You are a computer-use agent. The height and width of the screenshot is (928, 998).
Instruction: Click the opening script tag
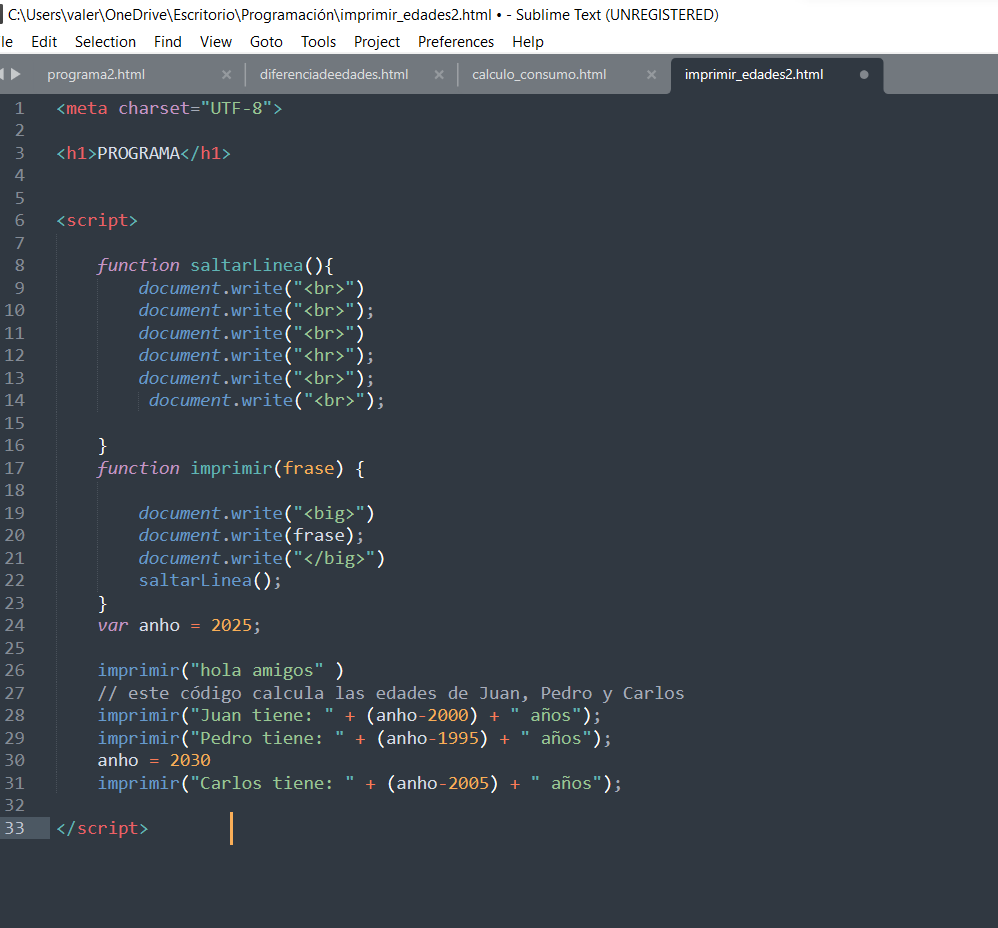(97, 221)
